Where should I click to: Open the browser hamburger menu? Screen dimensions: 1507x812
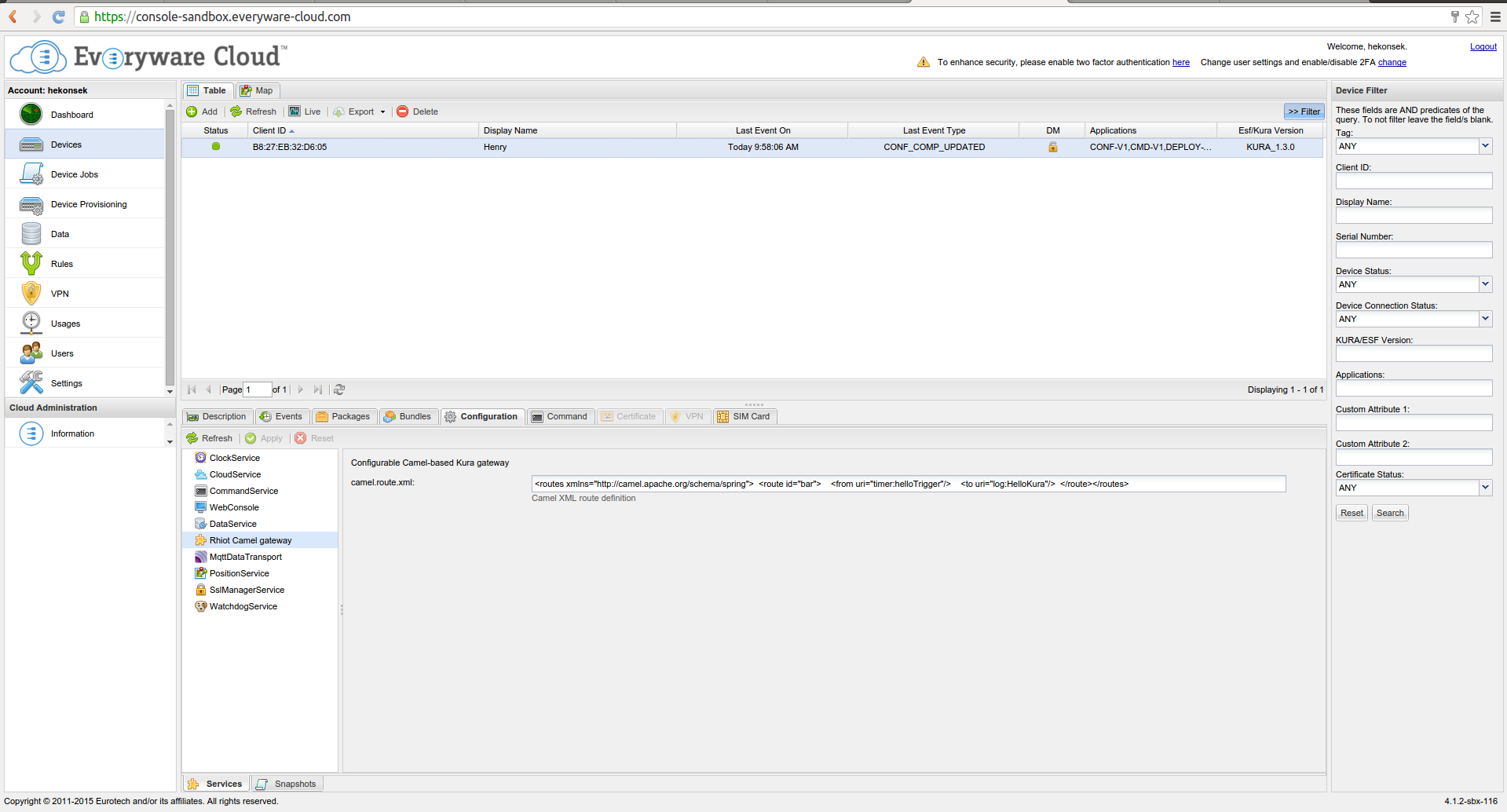(x=1495, y=16)
